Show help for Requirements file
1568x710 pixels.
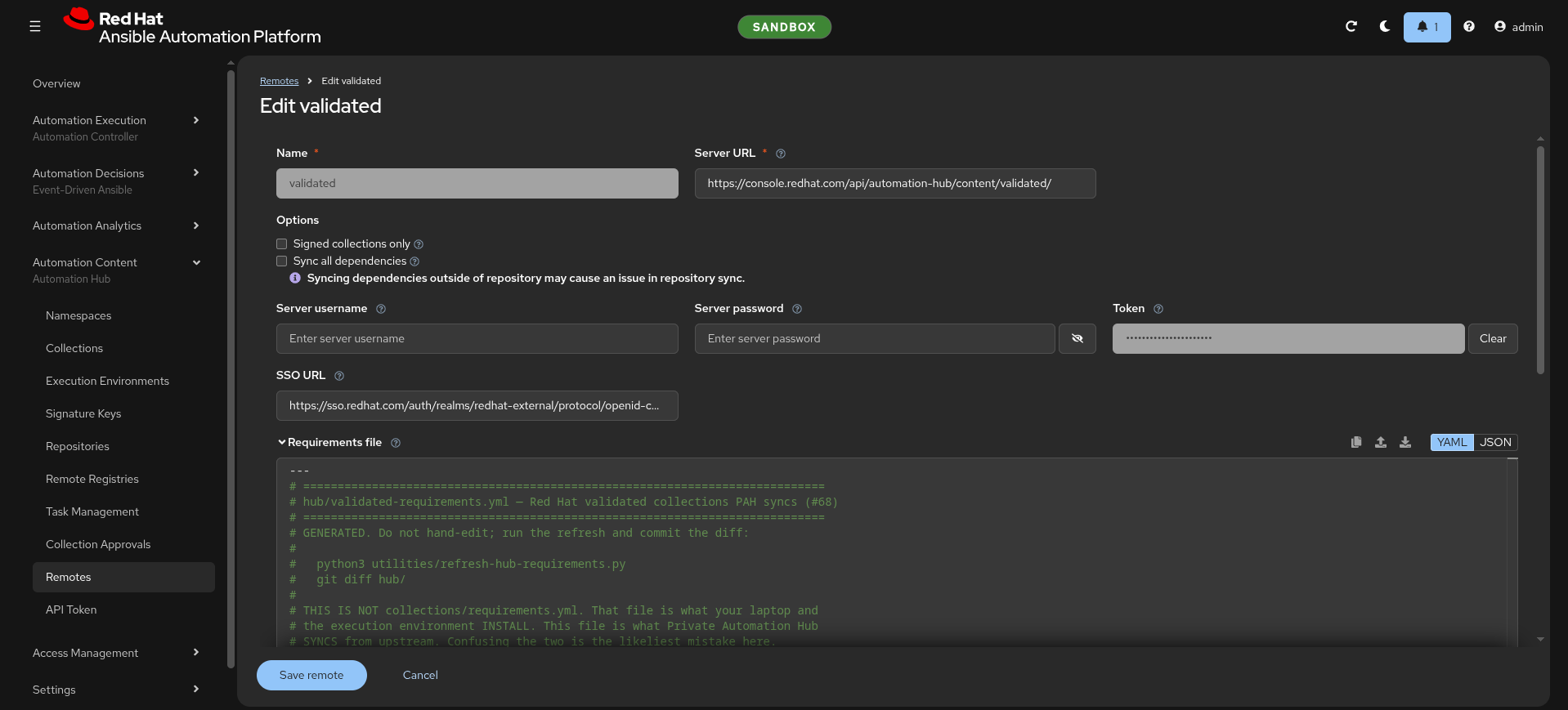[x=396, y=443]
